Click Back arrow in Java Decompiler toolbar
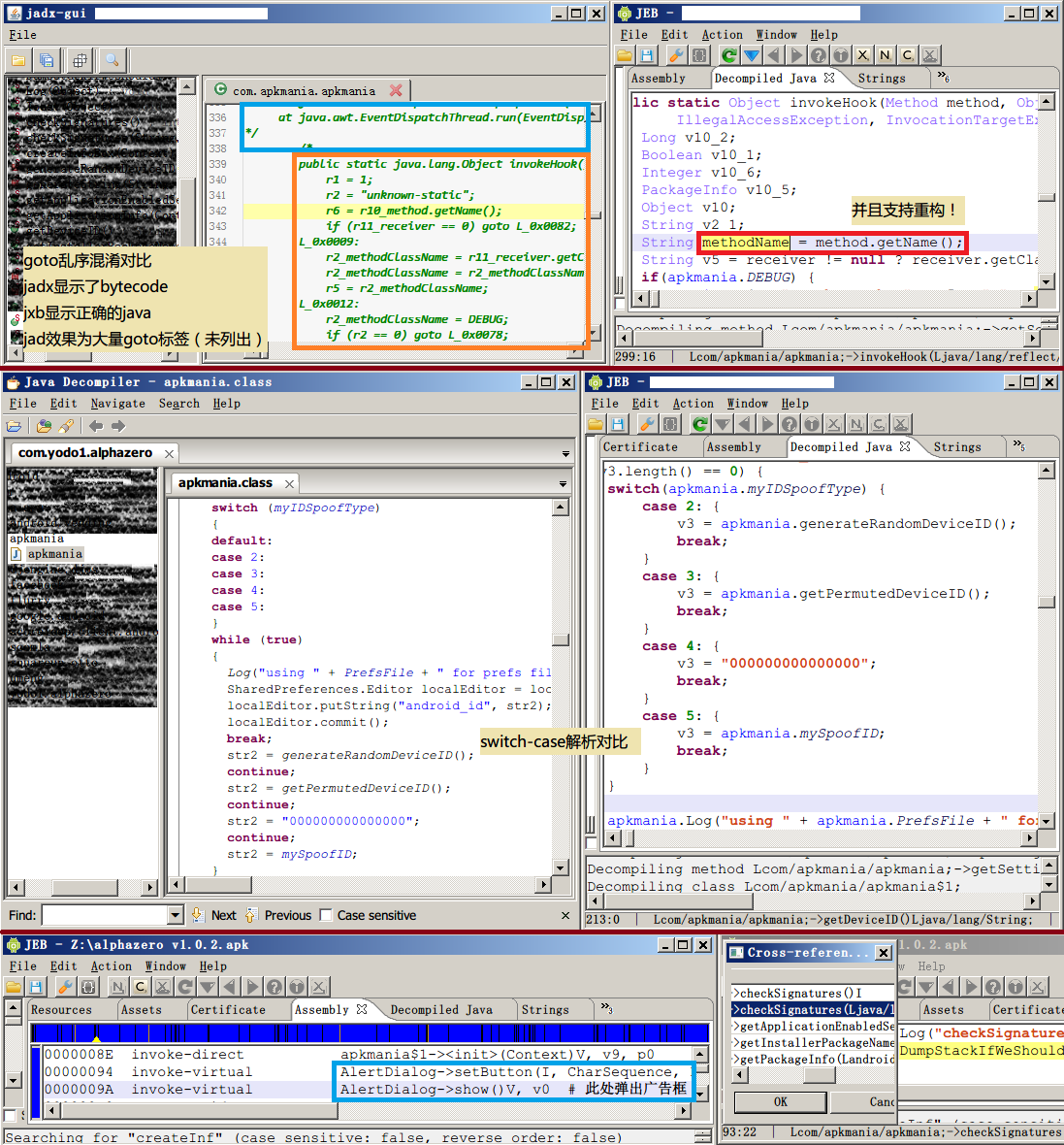Image resolution: width=1064 pixels, height=1145 pixels. pyautogui.click(x=96, y=426)
